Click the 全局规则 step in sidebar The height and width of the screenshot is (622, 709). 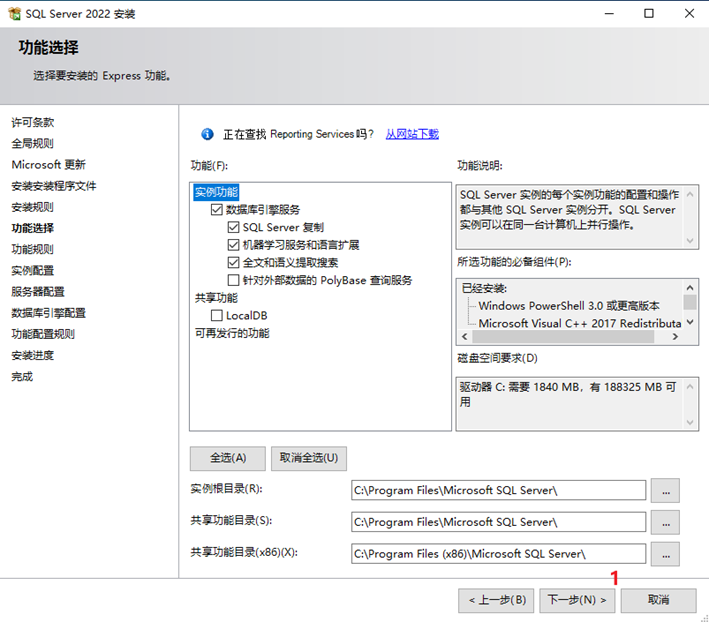pyautogui.click(x=33, y=144)
